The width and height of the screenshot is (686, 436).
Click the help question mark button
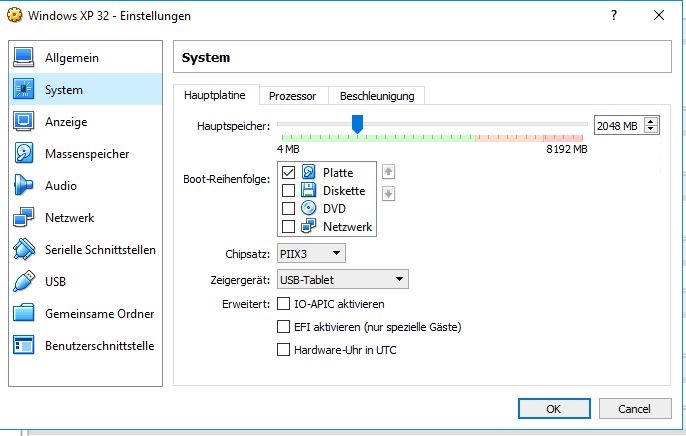(x=614, y=15)
